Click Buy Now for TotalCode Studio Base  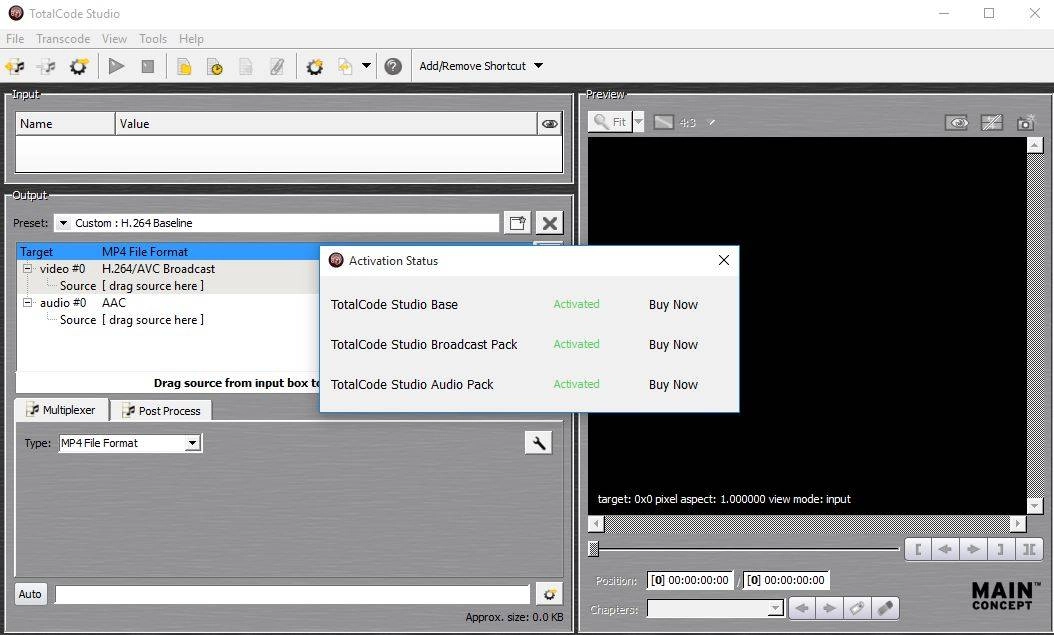[x=673, y=304]
